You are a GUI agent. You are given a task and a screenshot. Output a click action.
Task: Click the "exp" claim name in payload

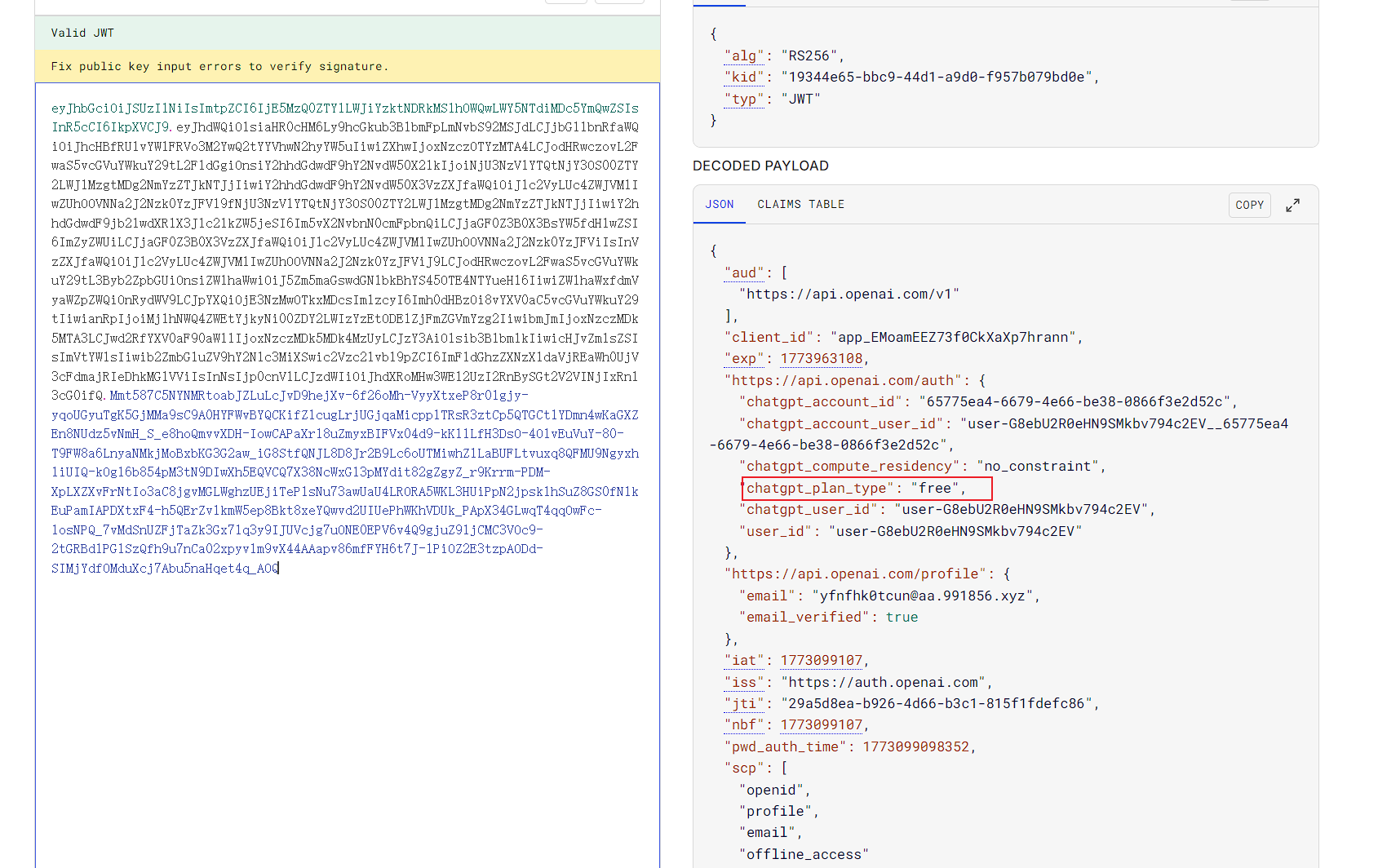point(743,359)
